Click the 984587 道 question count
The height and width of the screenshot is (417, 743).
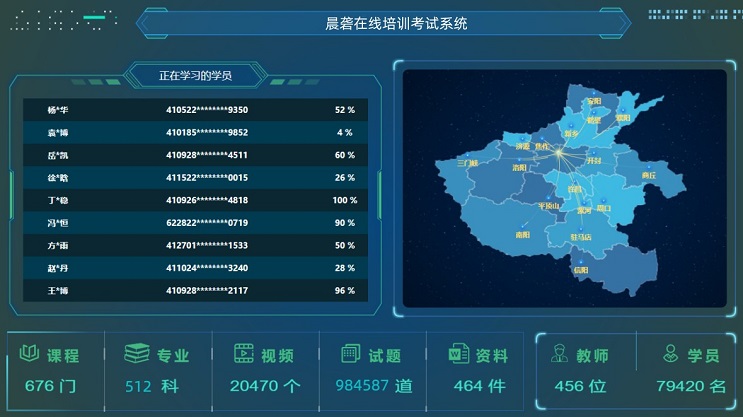click(374, 386)
